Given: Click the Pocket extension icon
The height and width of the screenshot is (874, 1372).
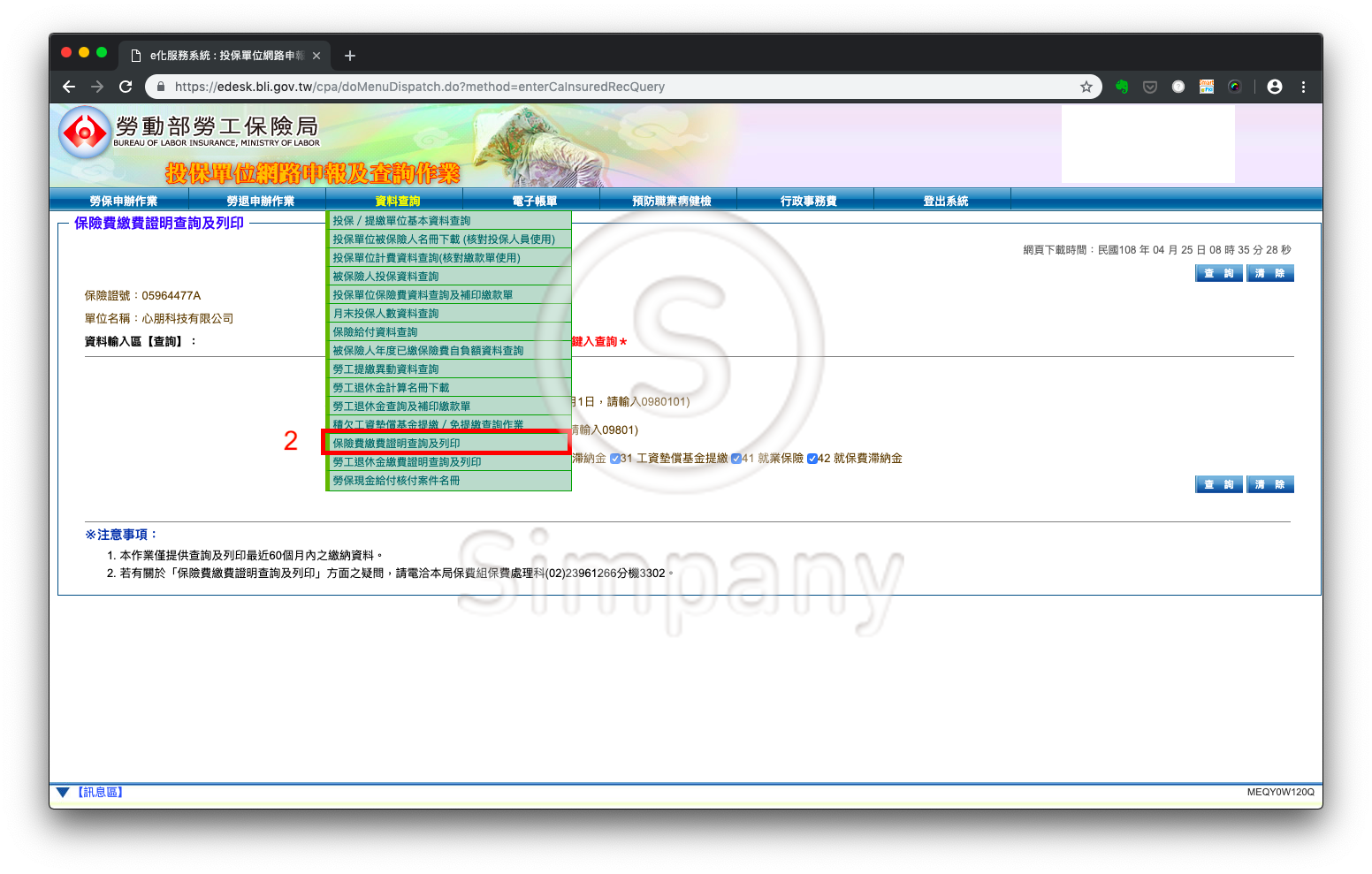Looking at the screenshot, I should click(x=1150, y=87).
